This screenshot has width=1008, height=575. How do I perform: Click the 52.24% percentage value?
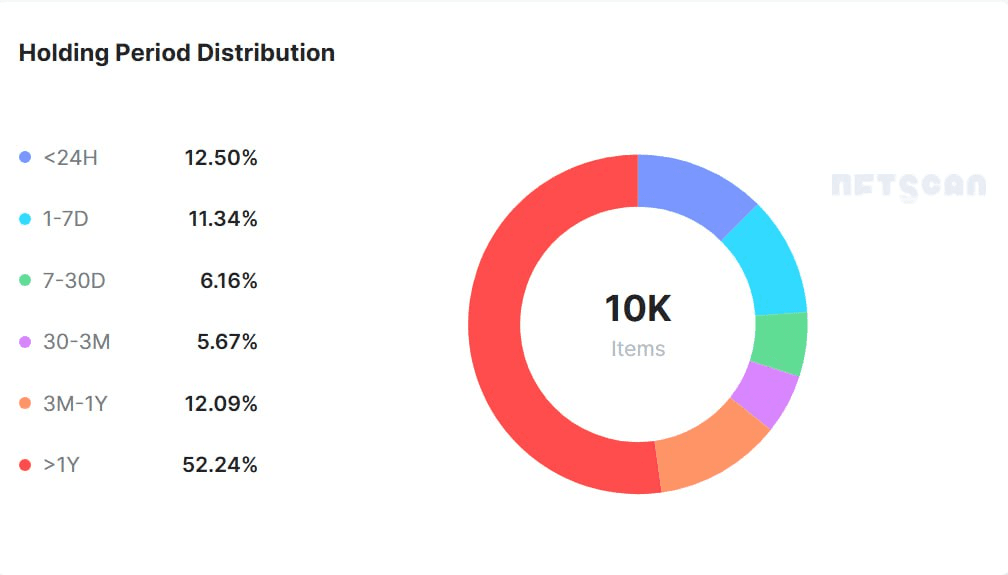pos(220,465)
